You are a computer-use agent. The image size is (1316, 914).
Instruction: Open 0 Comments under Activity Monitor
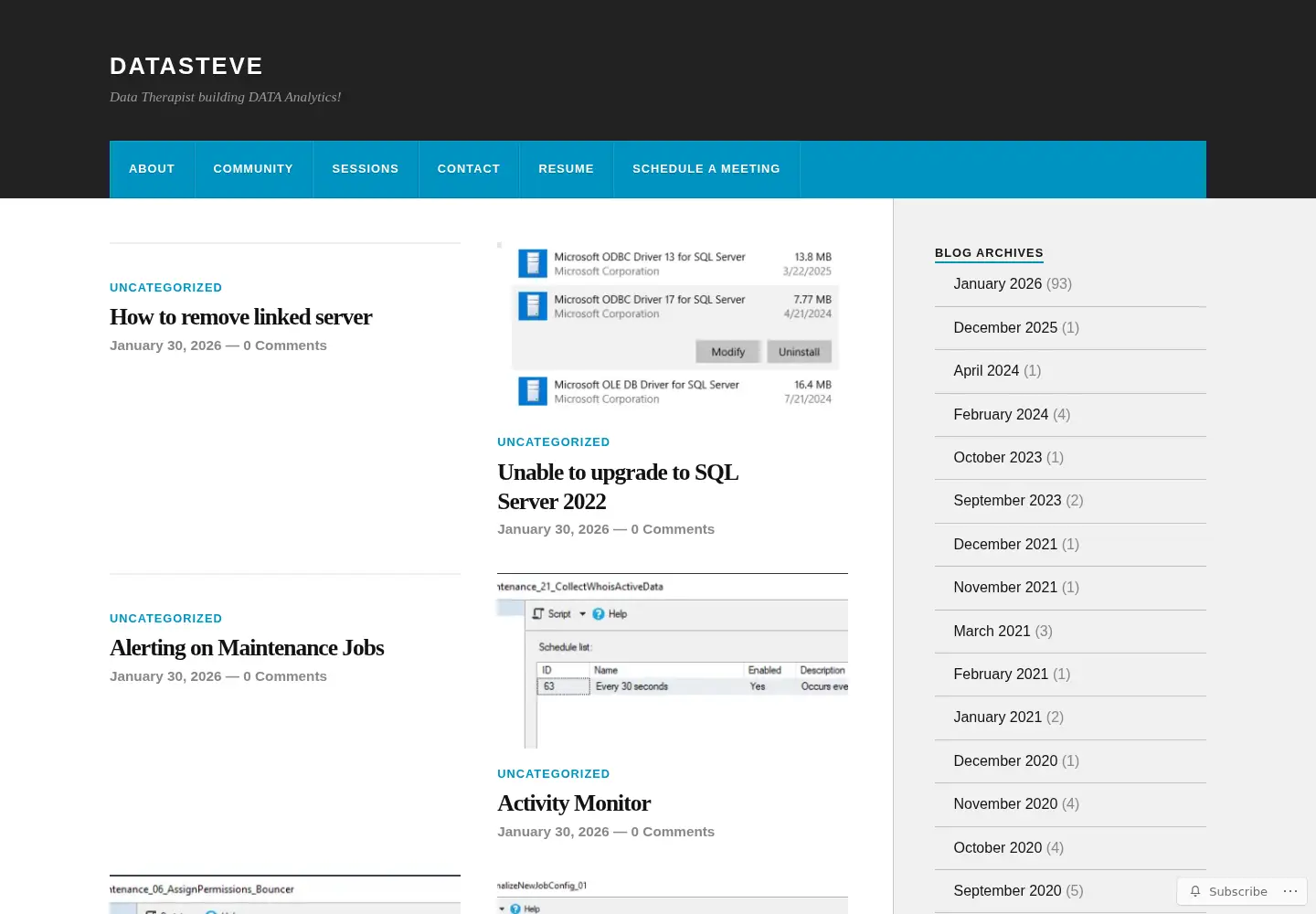(673, 832)
